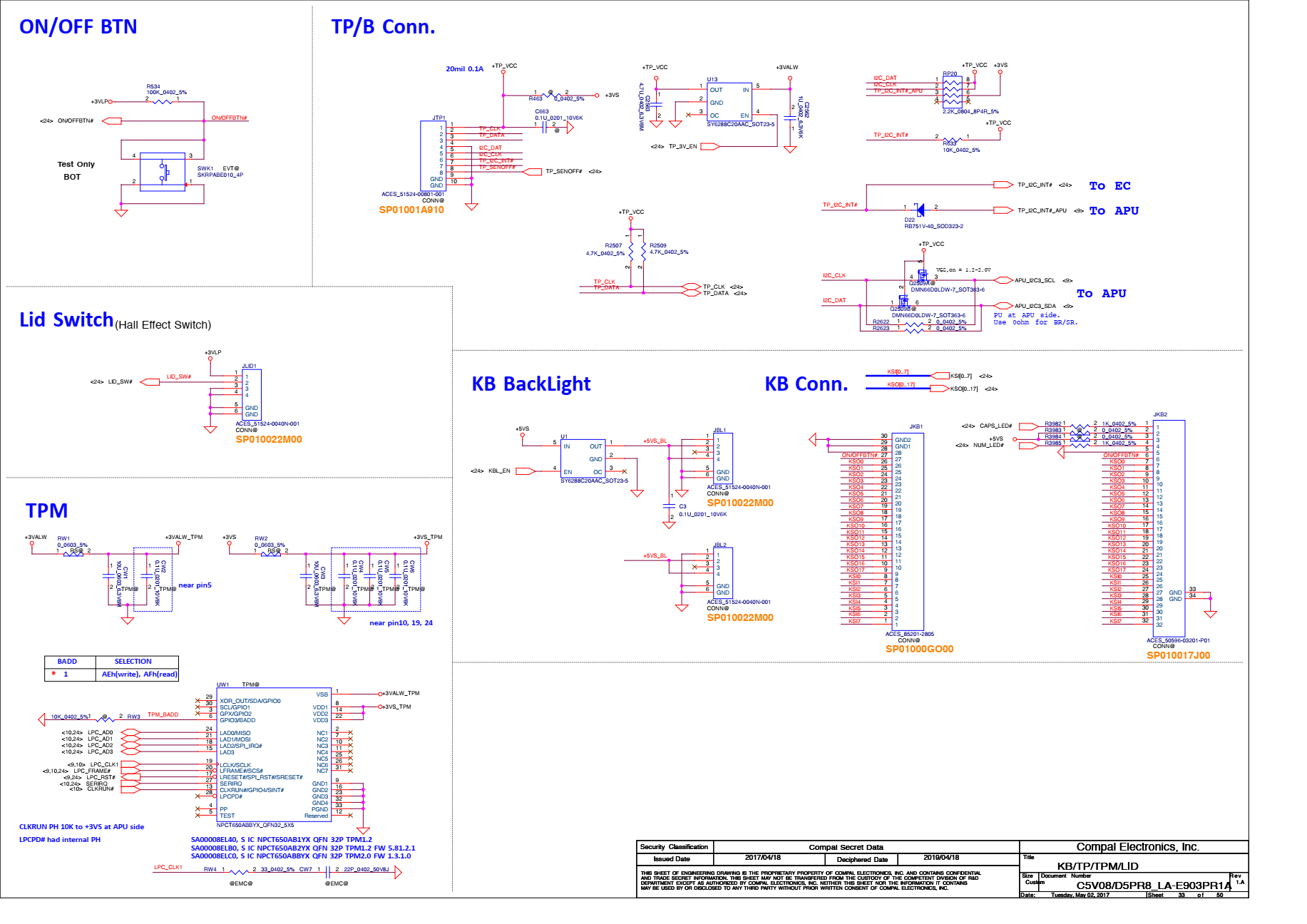Click the 'near pin10, 19, 24' annotation
The width and height of the screenshot is (1307, 924).
pyautogui.click(x=401, y=623)
